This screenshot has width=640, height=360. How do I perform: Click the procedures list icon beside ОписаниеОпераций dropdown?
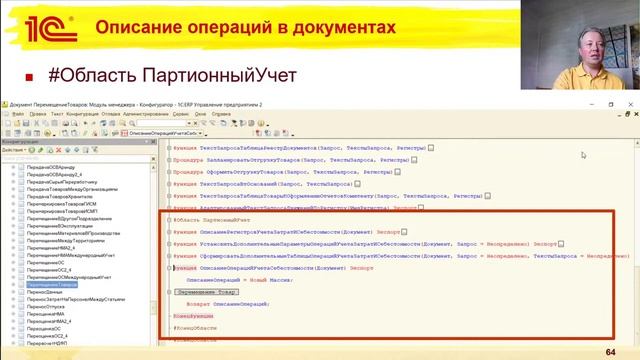tap(124, 133)
